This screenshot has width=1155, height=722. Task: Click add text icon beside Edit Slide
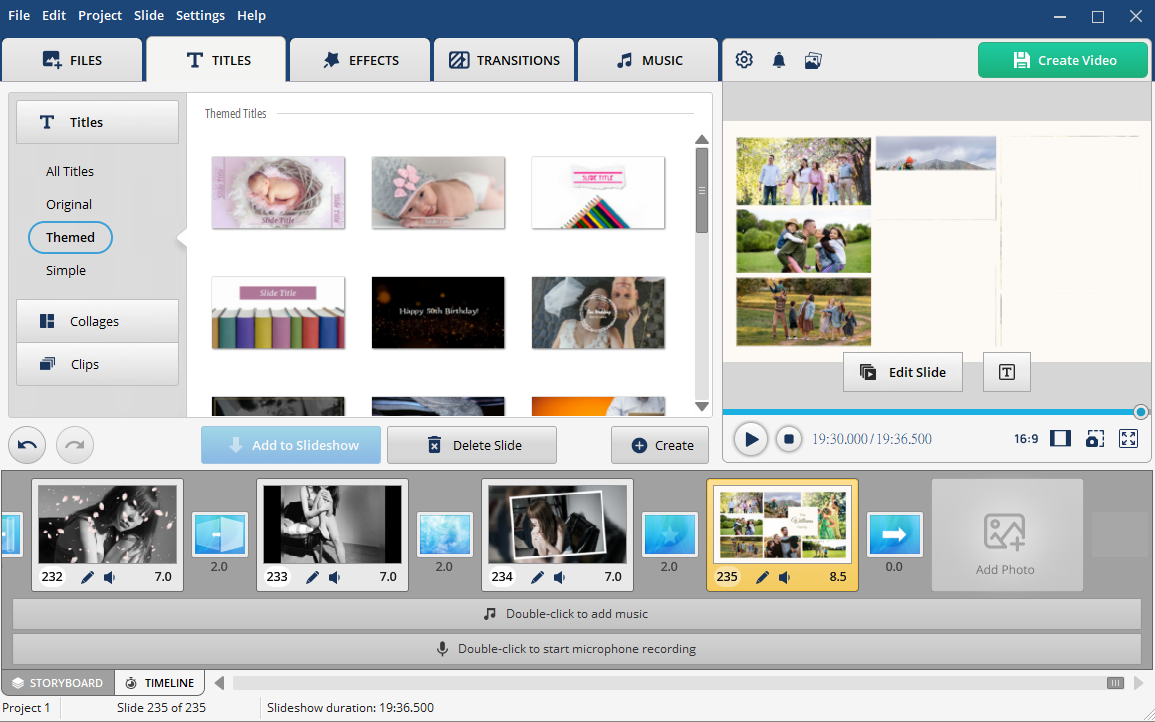1006,372
